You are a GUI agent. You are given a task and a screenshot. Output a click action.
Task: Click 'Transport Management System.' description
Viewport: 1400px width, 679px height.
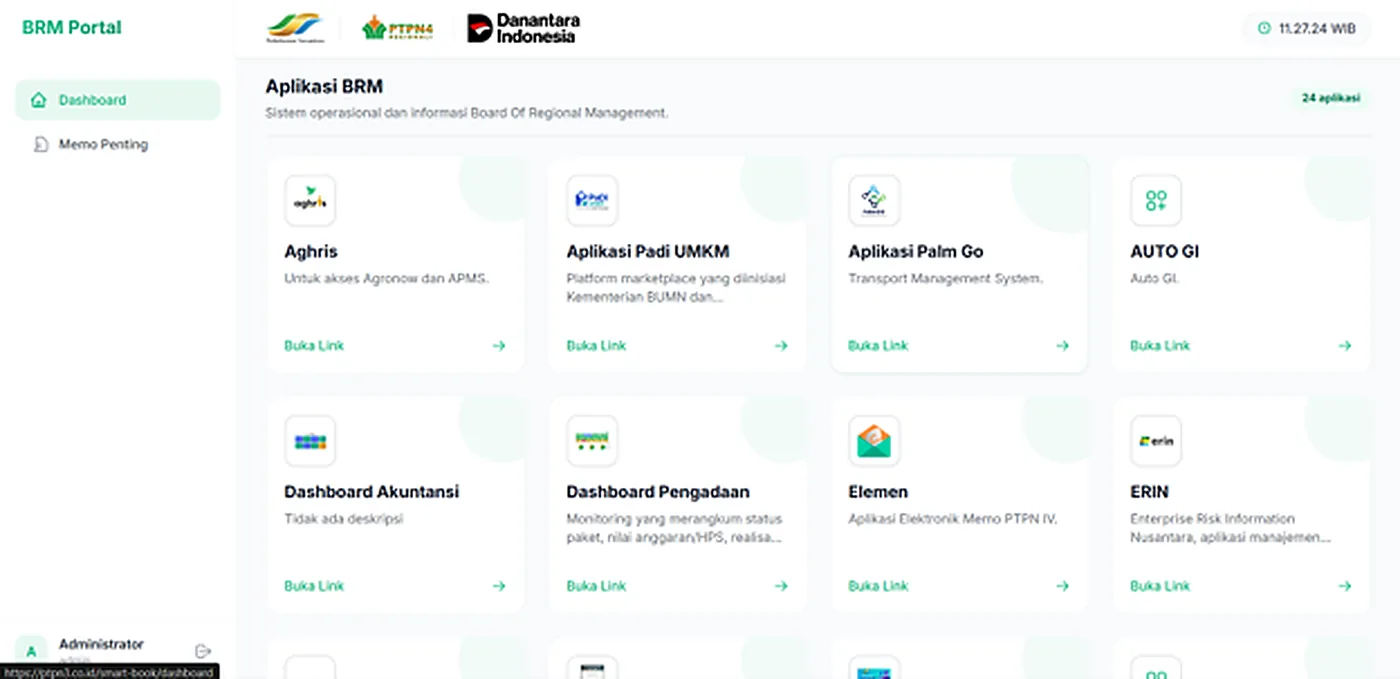(x=946, y=279)
